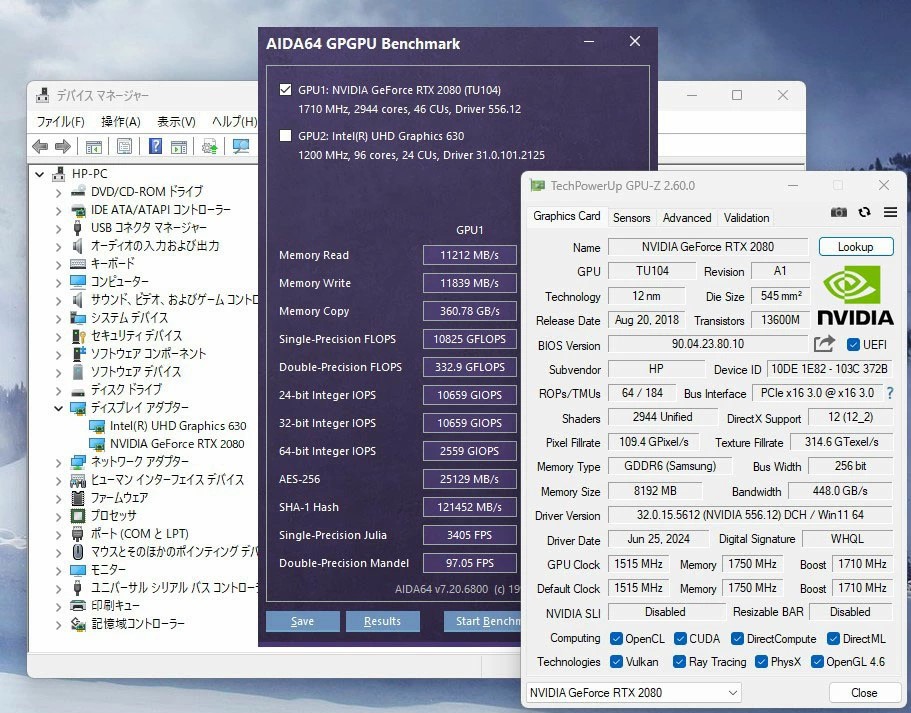Expand the ディスク ドライブ node
The image size is (911, 713).
58,390
